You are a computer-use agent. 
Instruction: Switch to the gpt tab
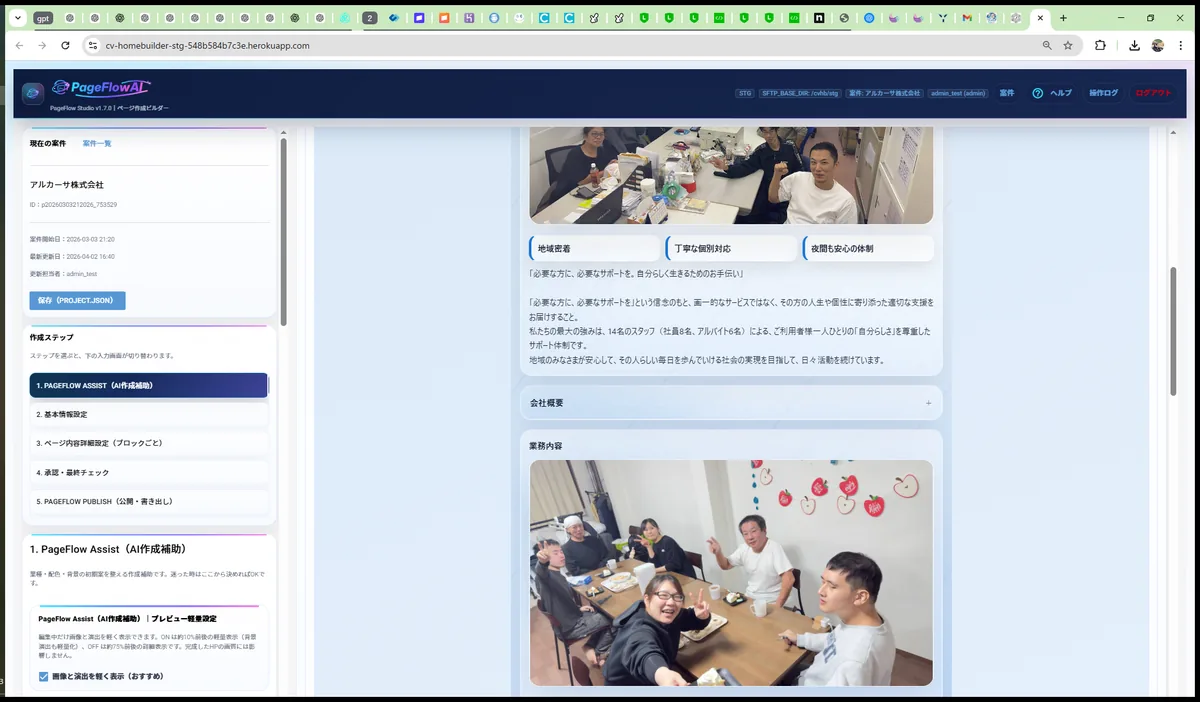[x=43, y=18]
